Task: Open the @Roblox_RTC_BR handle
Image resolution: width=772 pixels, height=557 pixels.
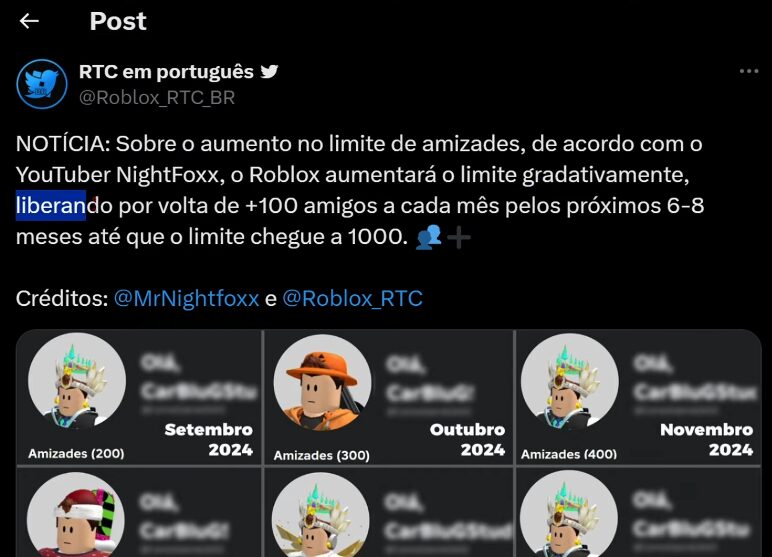Action: point(157,98)
